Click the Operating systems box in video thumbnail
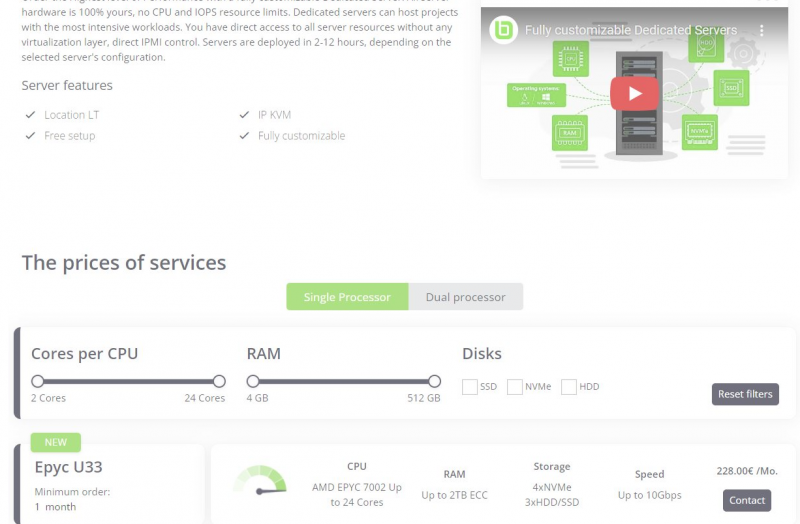Viewport: 800px width, 524px height. pos(536,95)
